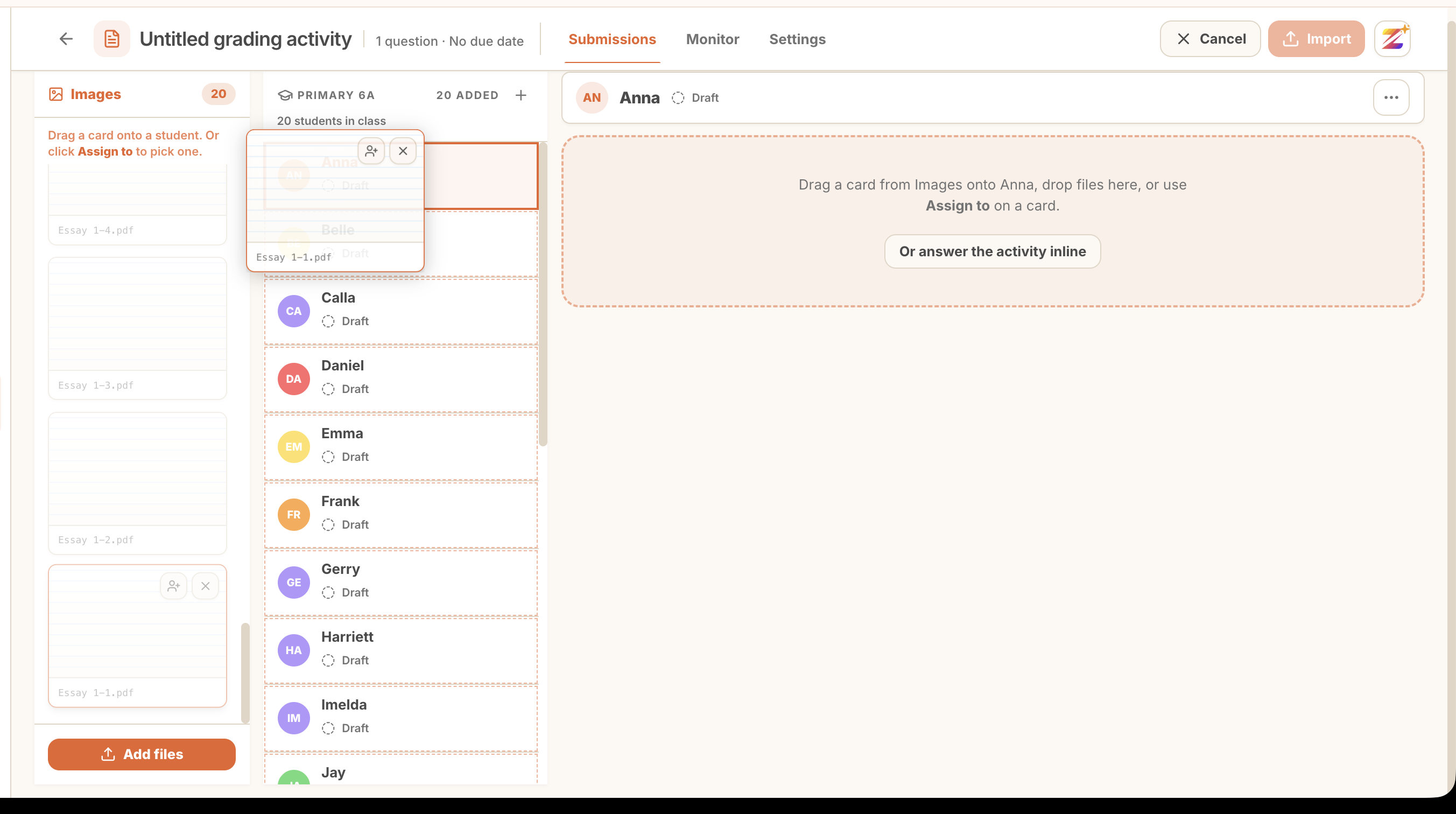The image size is (1456, 814).
Task: Open the Monitor tab
Action: (x=712, y=39)
